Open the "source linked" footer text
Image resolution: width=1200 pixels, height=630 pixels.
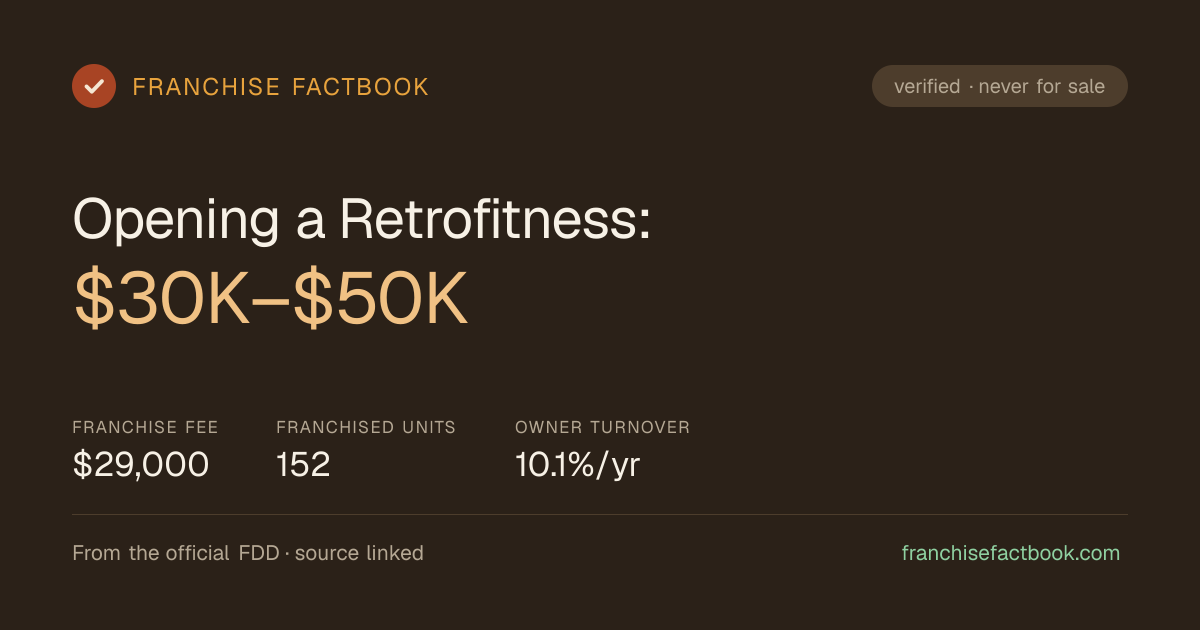[359, 553]
